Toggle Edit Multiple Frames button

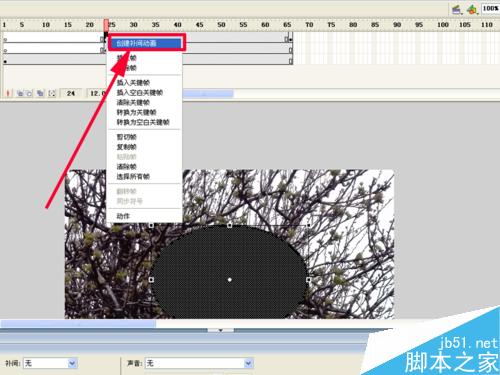[40, 93]
